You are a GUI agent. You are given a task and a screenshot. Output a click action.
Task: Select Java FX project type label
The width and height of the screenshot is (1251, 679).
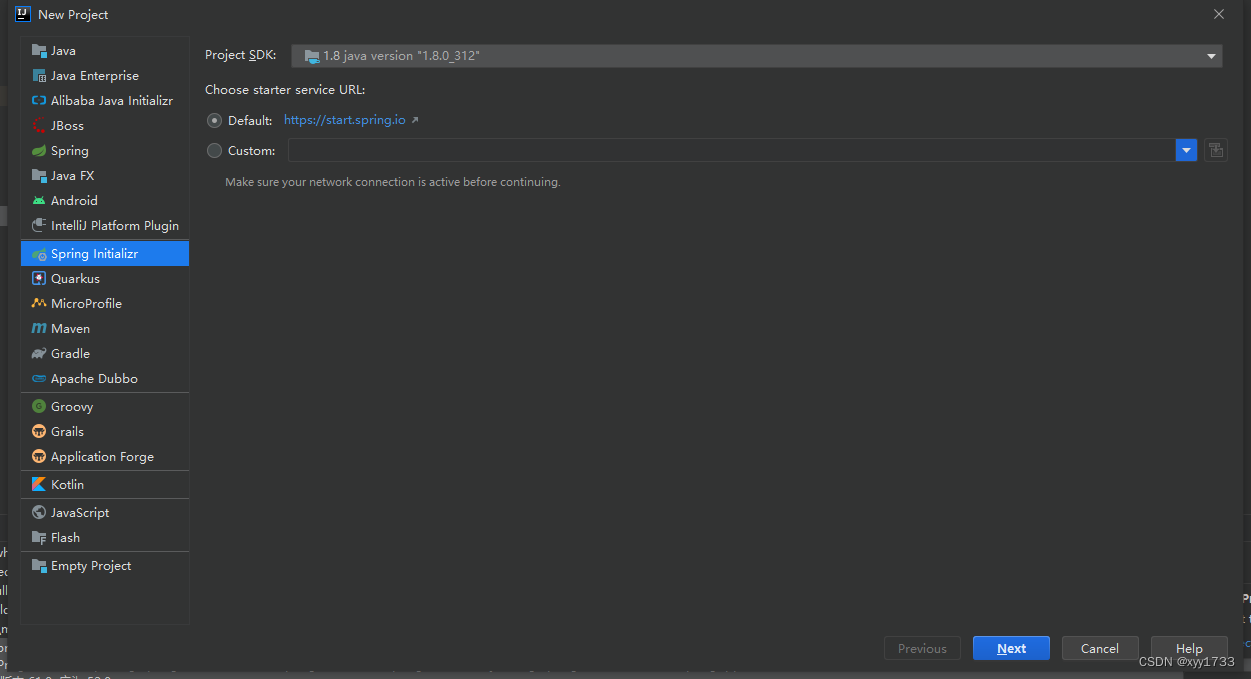coord(72,176)
